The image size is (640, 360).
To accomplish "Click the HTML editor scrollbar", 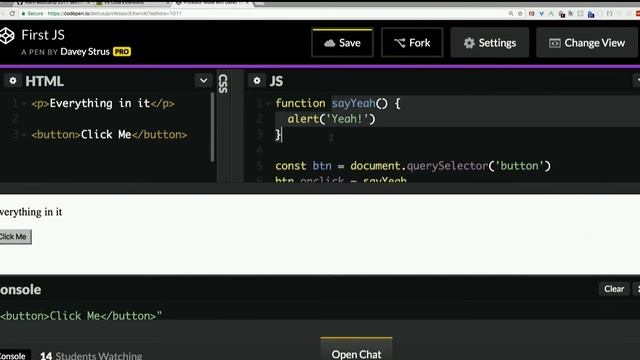I will click(x=212, y=127).
